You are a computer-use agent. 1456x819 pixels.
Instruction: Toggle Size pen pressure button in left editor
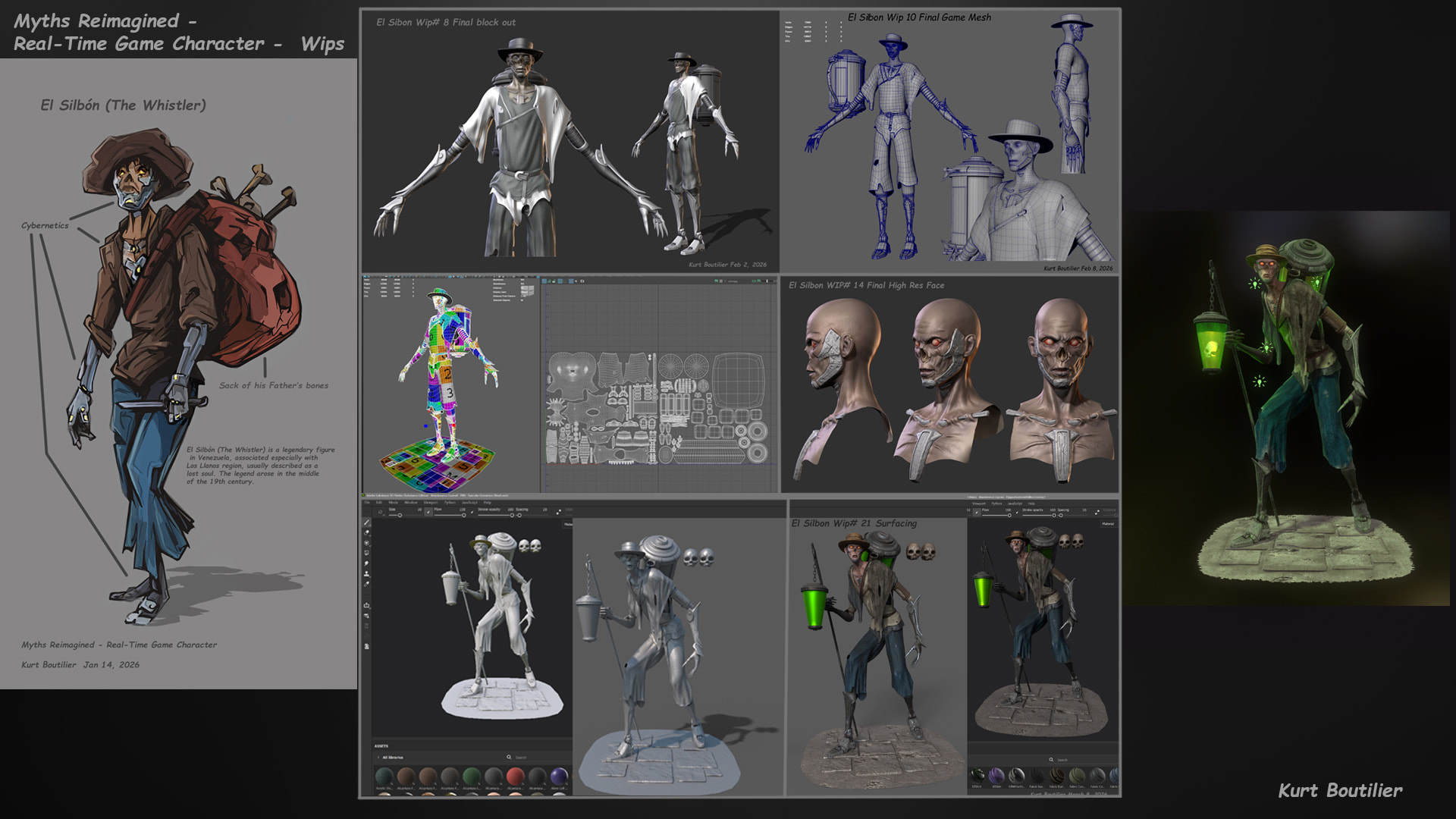[428, 512]
